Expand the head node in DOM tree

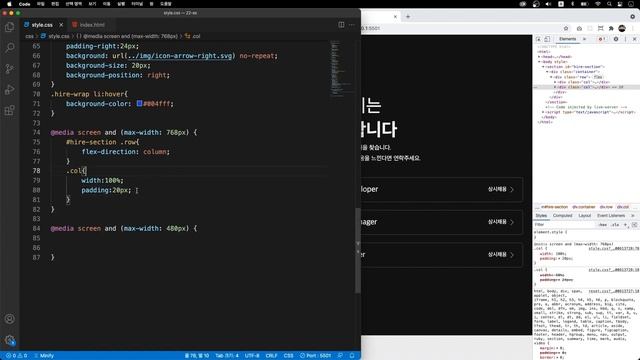click(539, 57)
